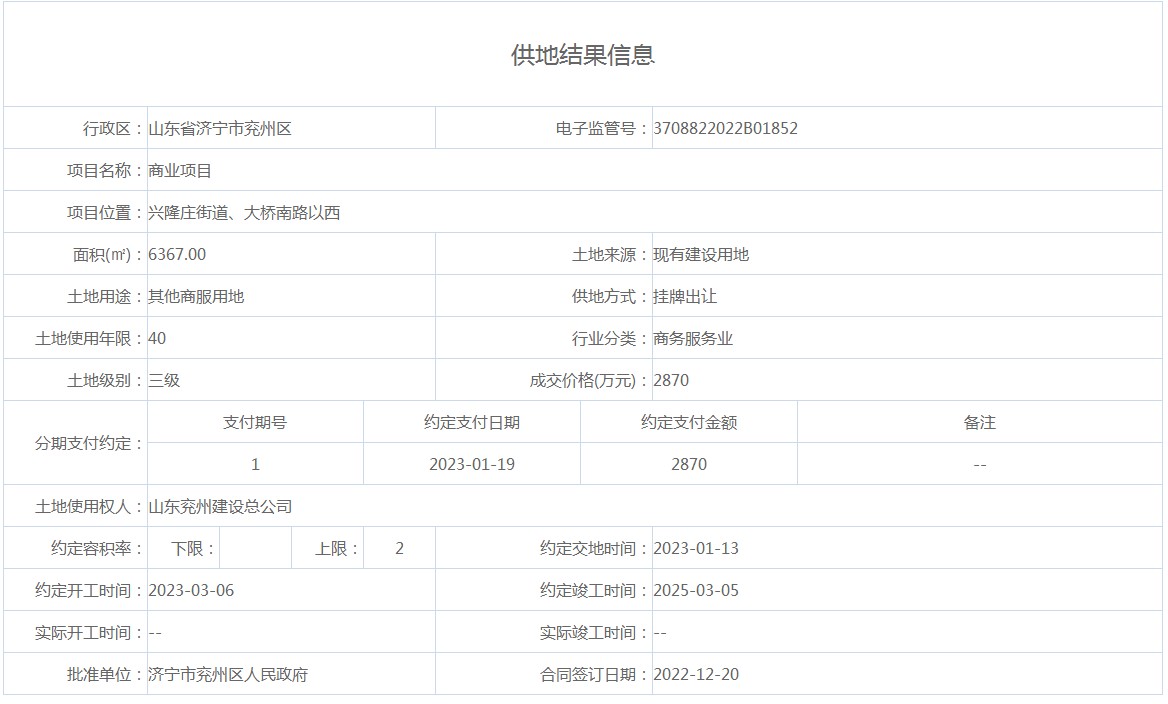The width and height of the screenshot is (1168, 704).
Task: Select the electronic supervision number 3708822022B01852
Action: pos(725,128)
